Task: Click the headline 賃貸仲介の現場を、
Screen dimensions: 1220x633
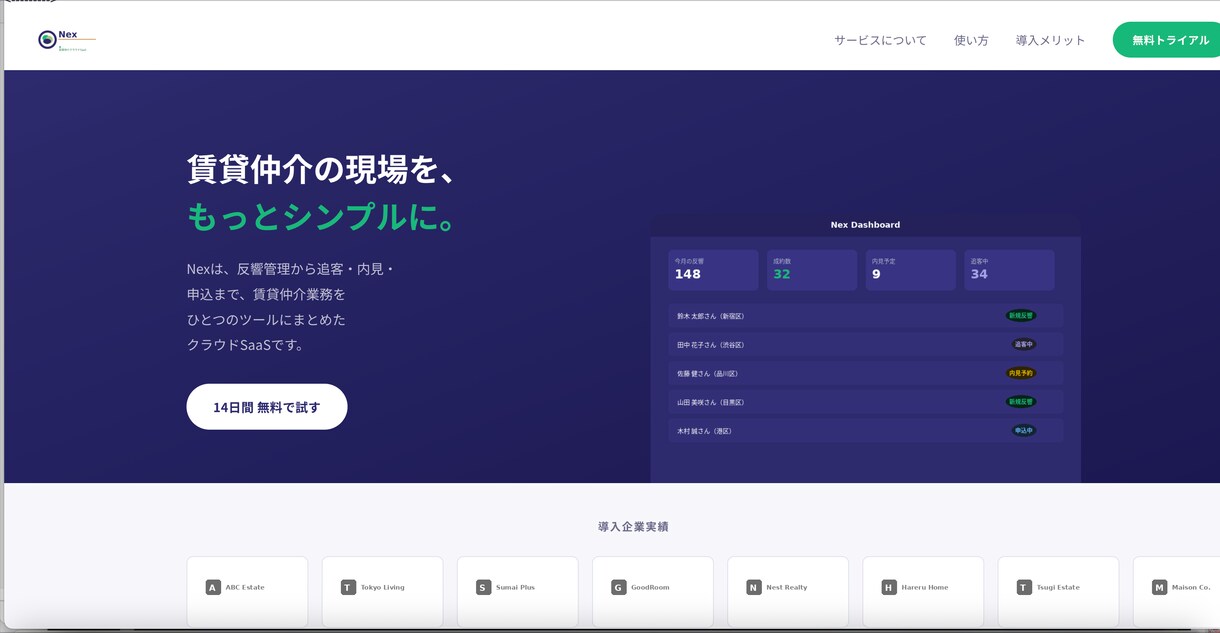Action: (x=322, y=168)
